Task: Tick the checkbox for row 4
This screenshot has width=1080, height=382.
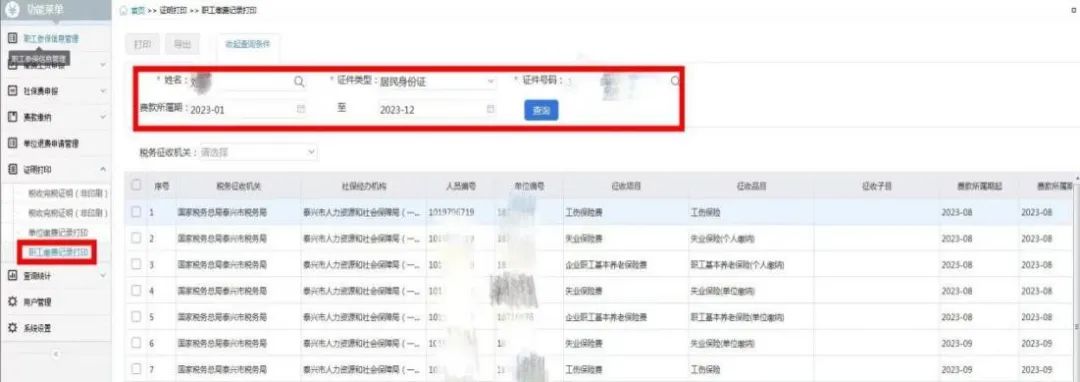Action: coord(136,290)
